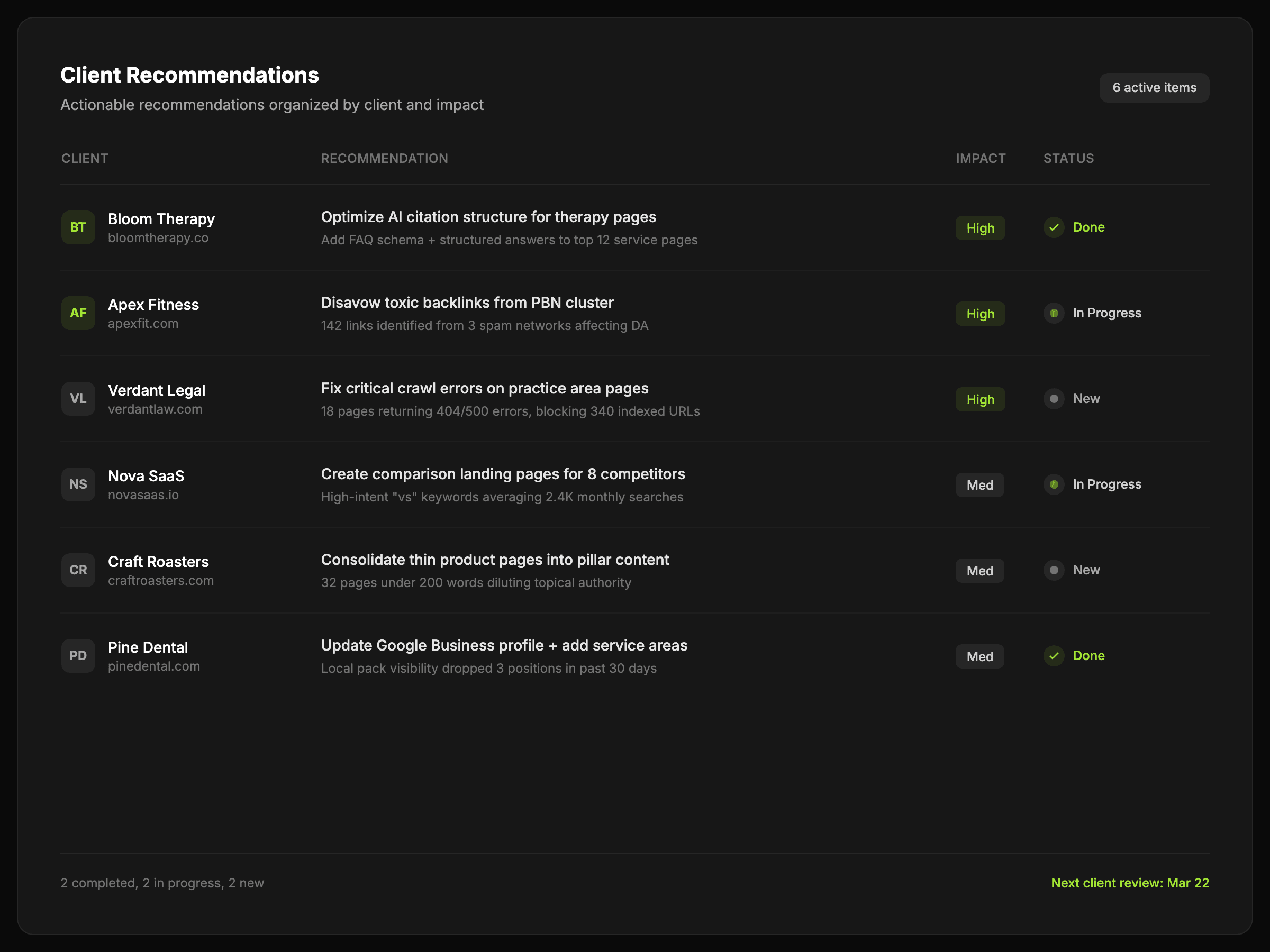Image resolution: width=1270 pixels, height=952 pixels.
Task: Click High impact badge for Verdant Legal
Action: [980, 399]
